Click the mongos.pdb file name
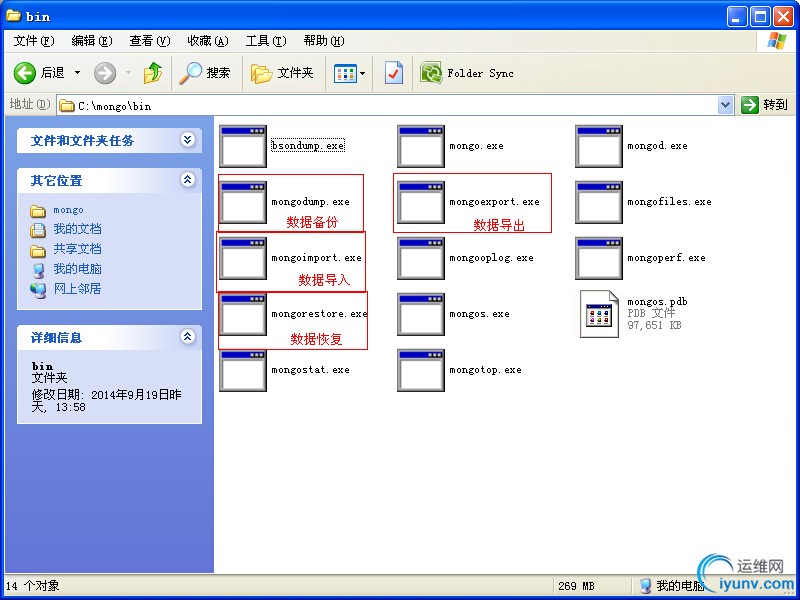 [x=657, y=302]
